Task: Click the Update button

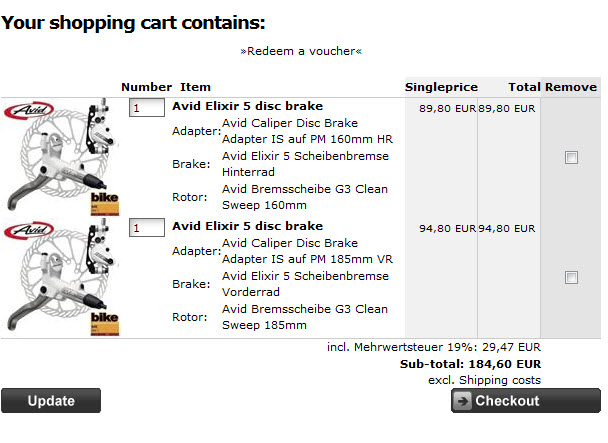Action: 51,401
